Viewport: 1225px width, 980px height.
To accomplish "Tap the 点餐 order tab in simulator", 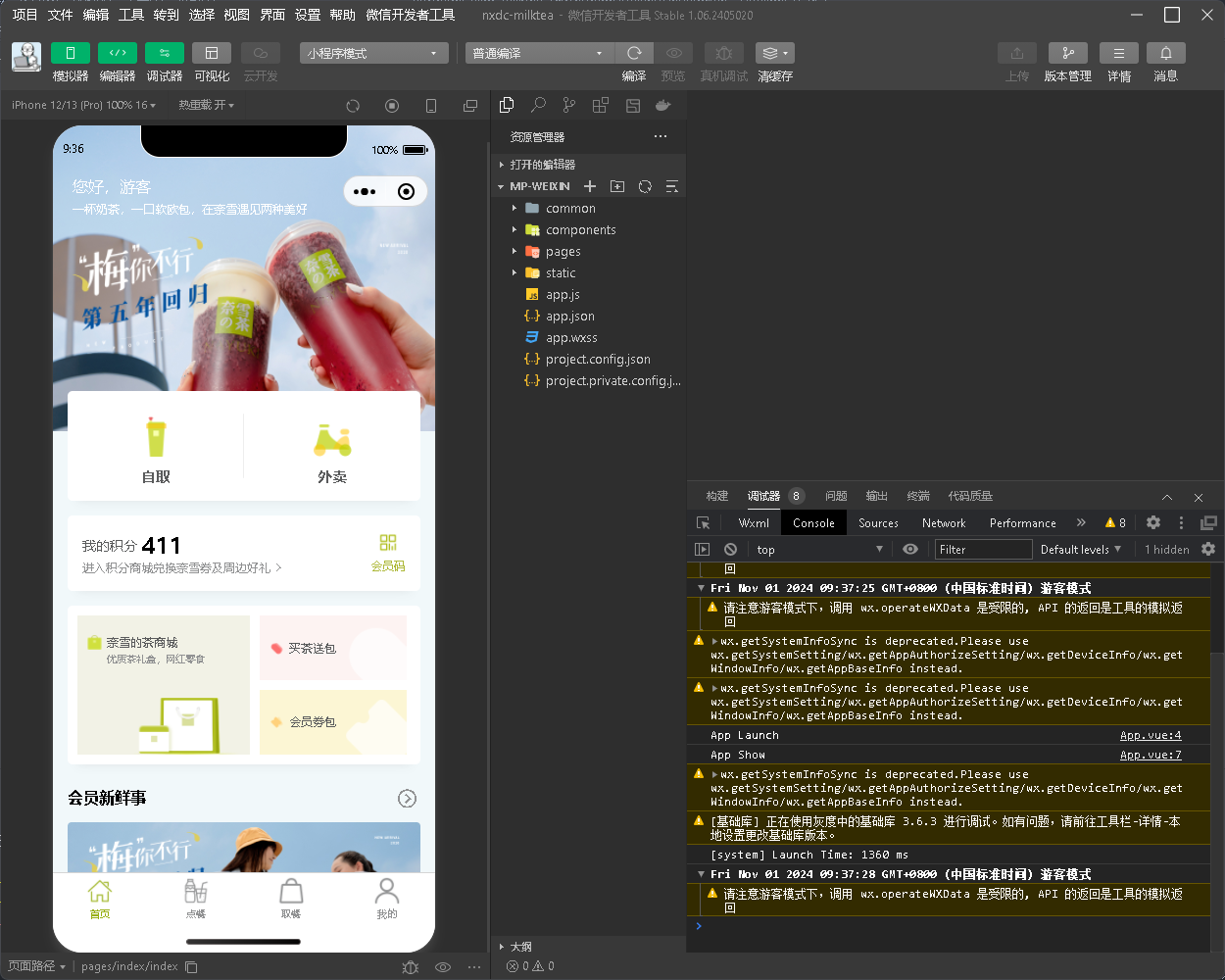I will point(196,899).
